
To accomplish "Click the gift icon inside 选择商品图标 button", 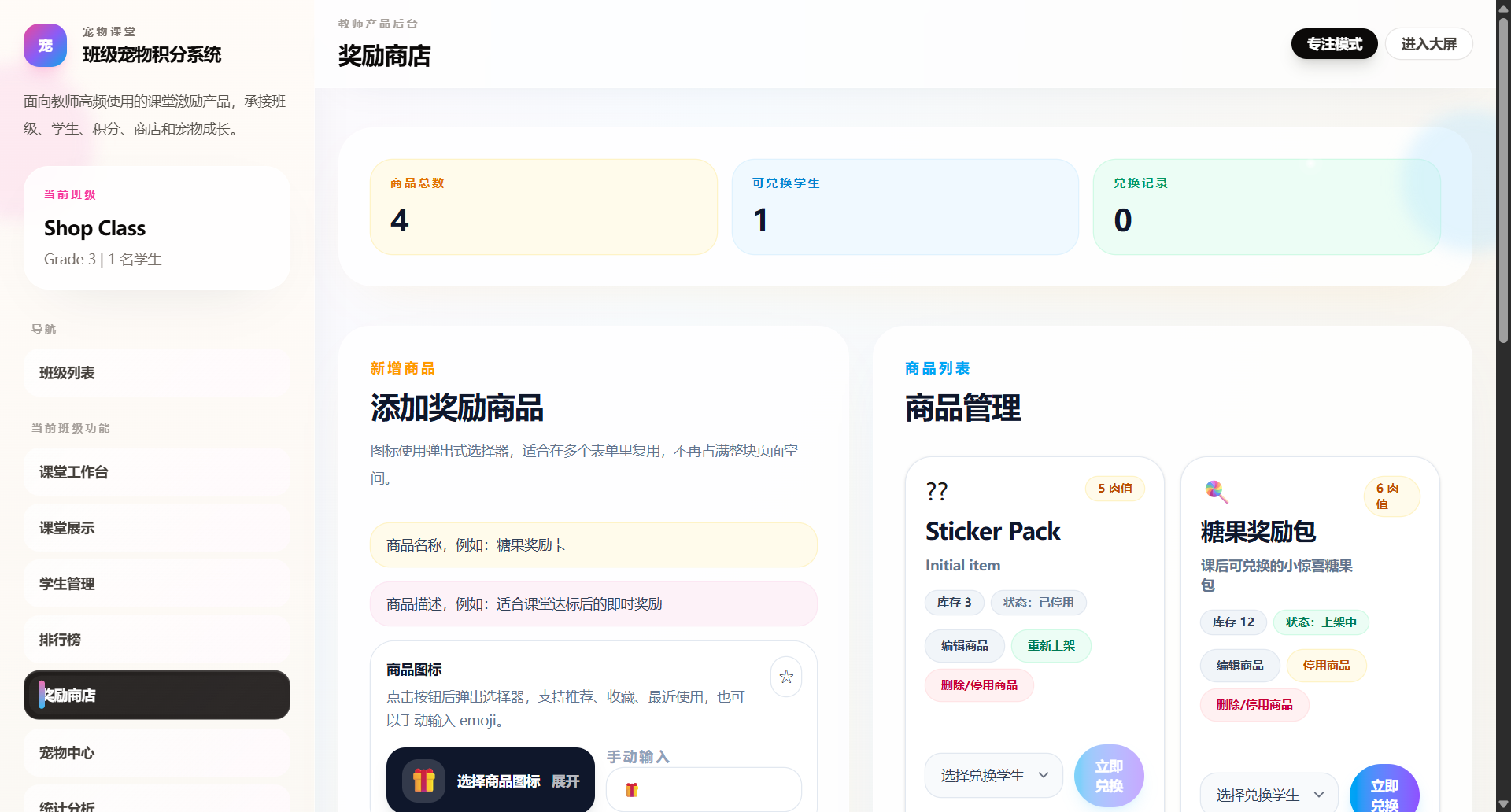I will [x=423, y=780].
